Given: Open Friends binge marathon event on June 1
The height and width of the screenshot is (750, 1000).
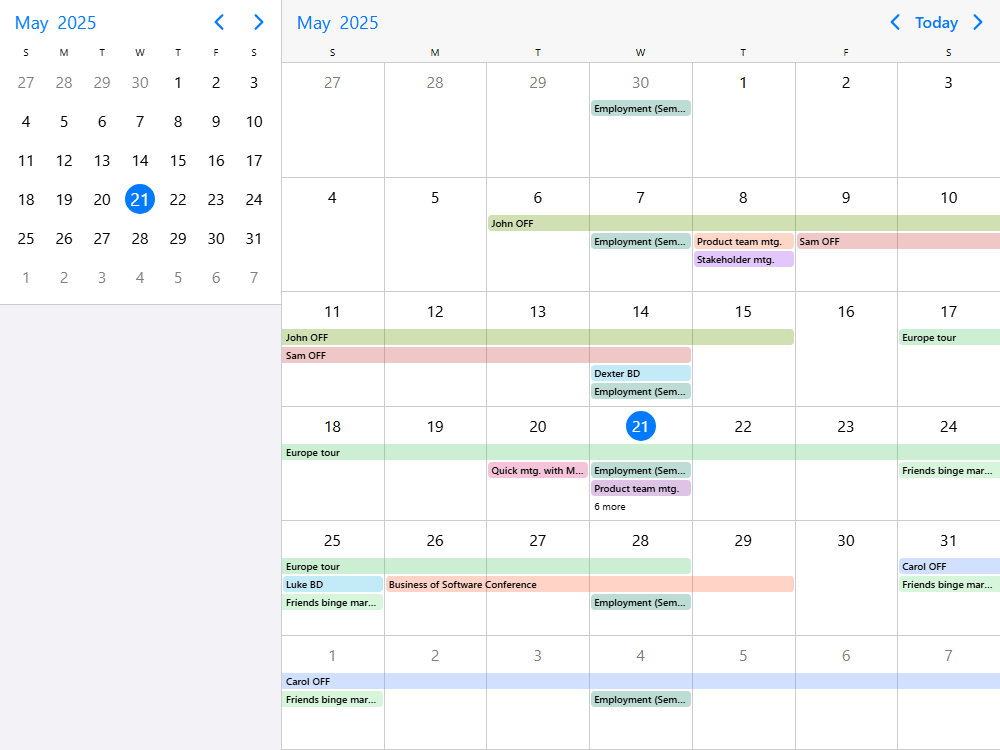Looking at the screenshot, I should tap(332, 699).
